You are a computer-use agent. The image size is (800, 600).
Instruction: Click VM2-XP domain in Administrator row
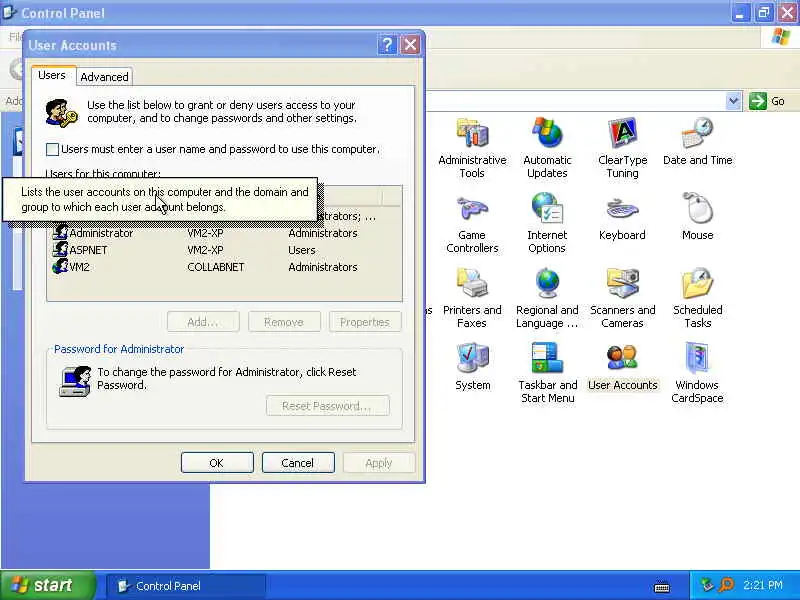pos(205,233)
